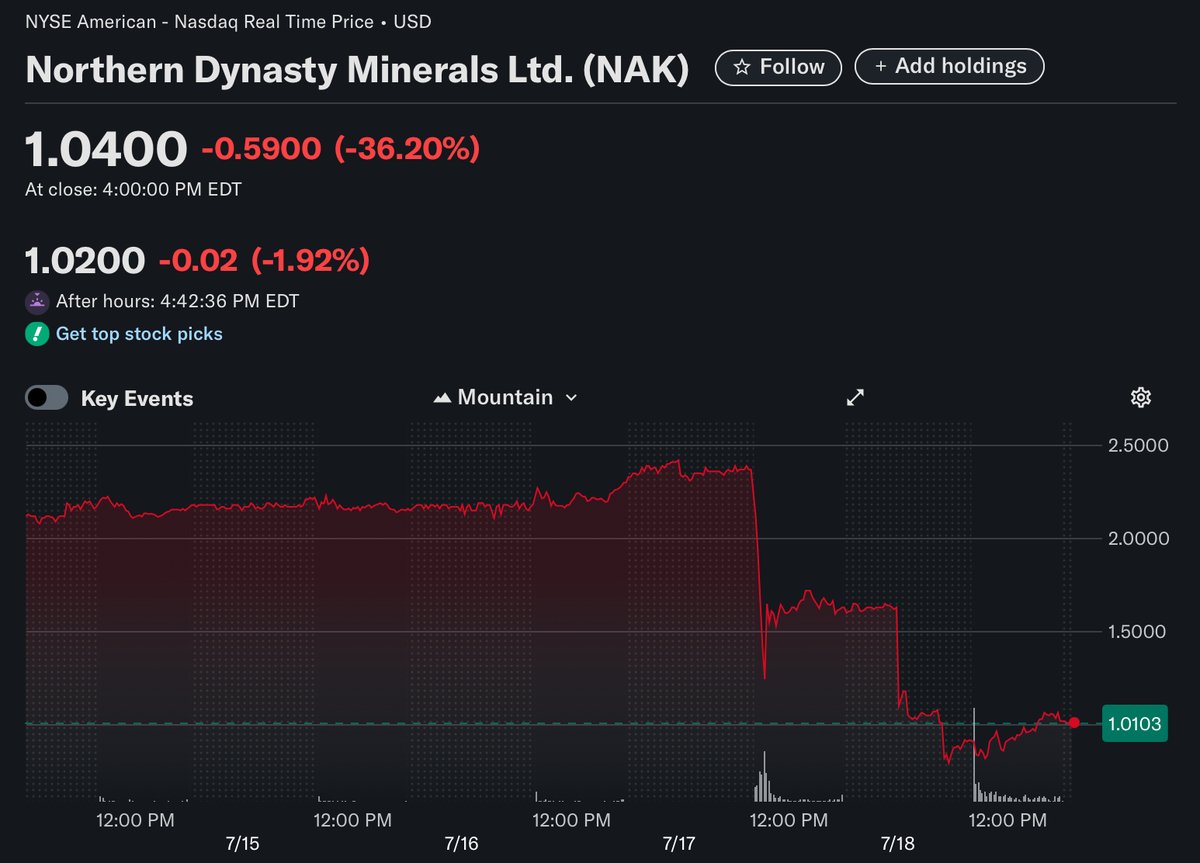Open the Mountain chart type dropdown
The height and width of the screenshot is (863, 1200).
(x=506, y=398)
